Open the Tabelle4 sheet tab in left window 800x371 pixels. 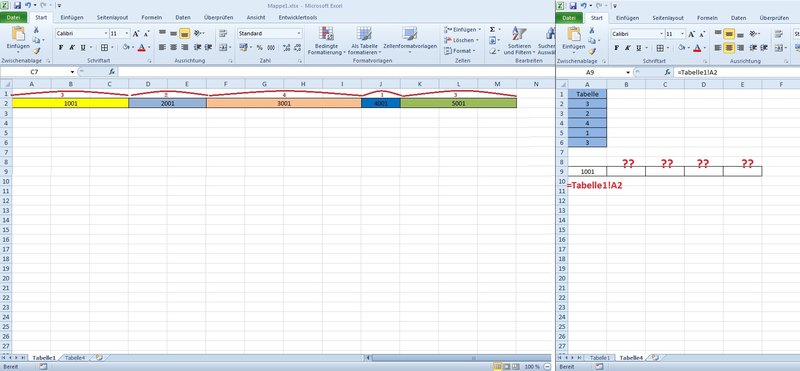75,358
